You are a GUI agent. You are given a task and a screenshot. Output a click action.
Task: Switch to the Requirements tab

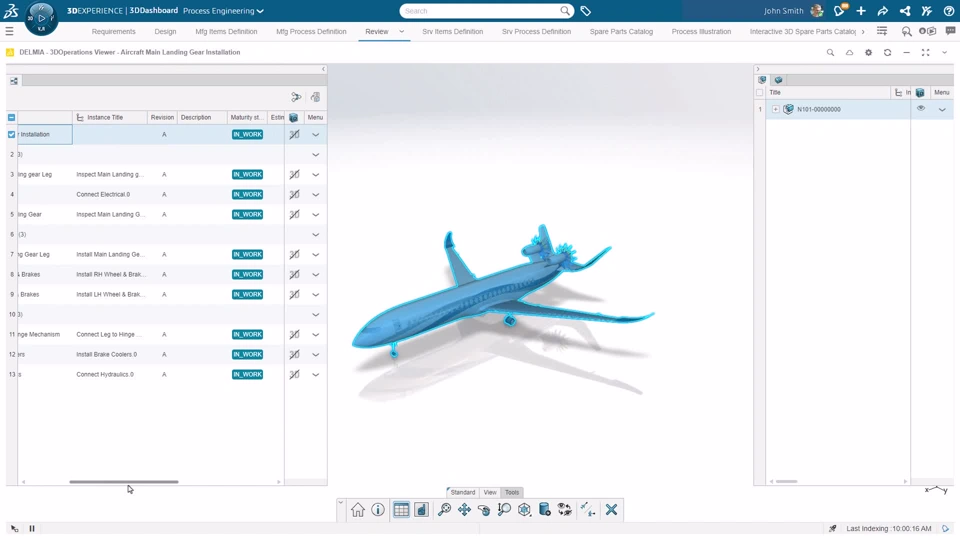click(113, 31)
